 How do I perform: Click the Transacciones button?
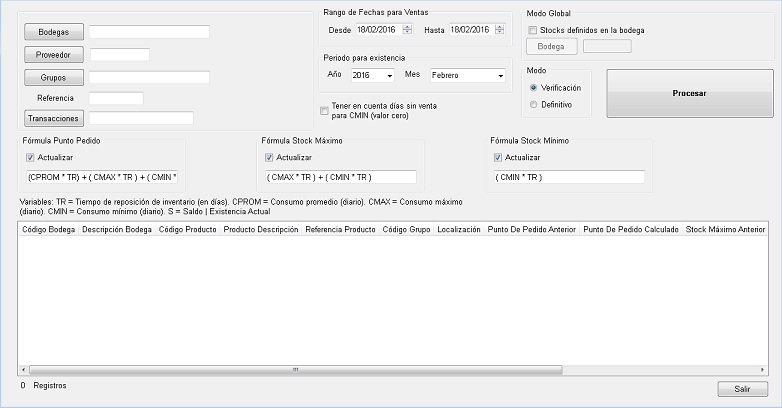pyautogui.click(x=54, y=118)
